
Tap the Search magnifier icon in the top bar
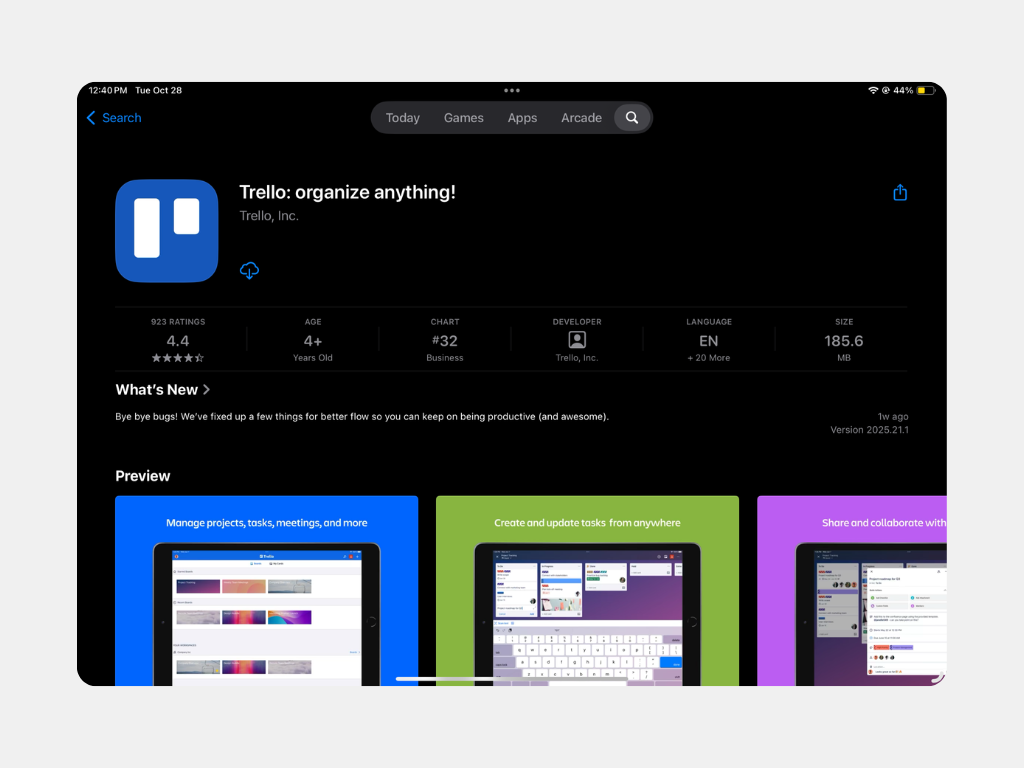click(x=632, y=118)
